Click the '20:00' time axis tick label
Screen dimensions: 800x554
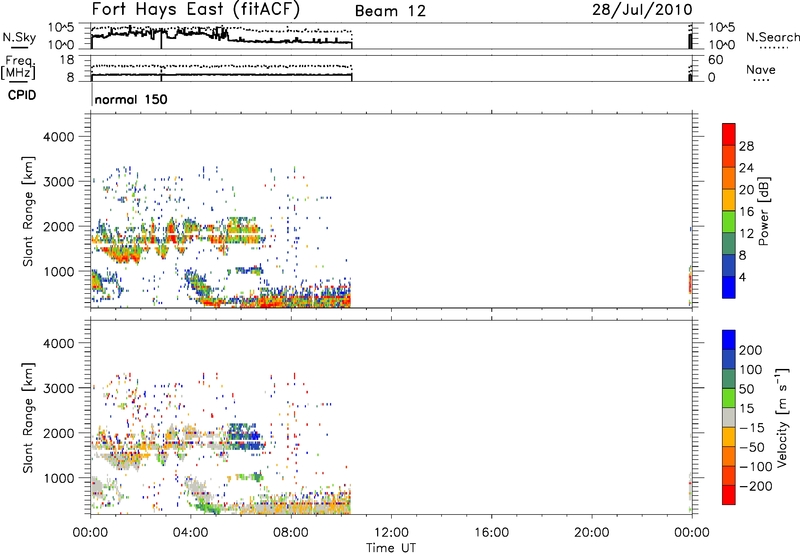(592, 533)
